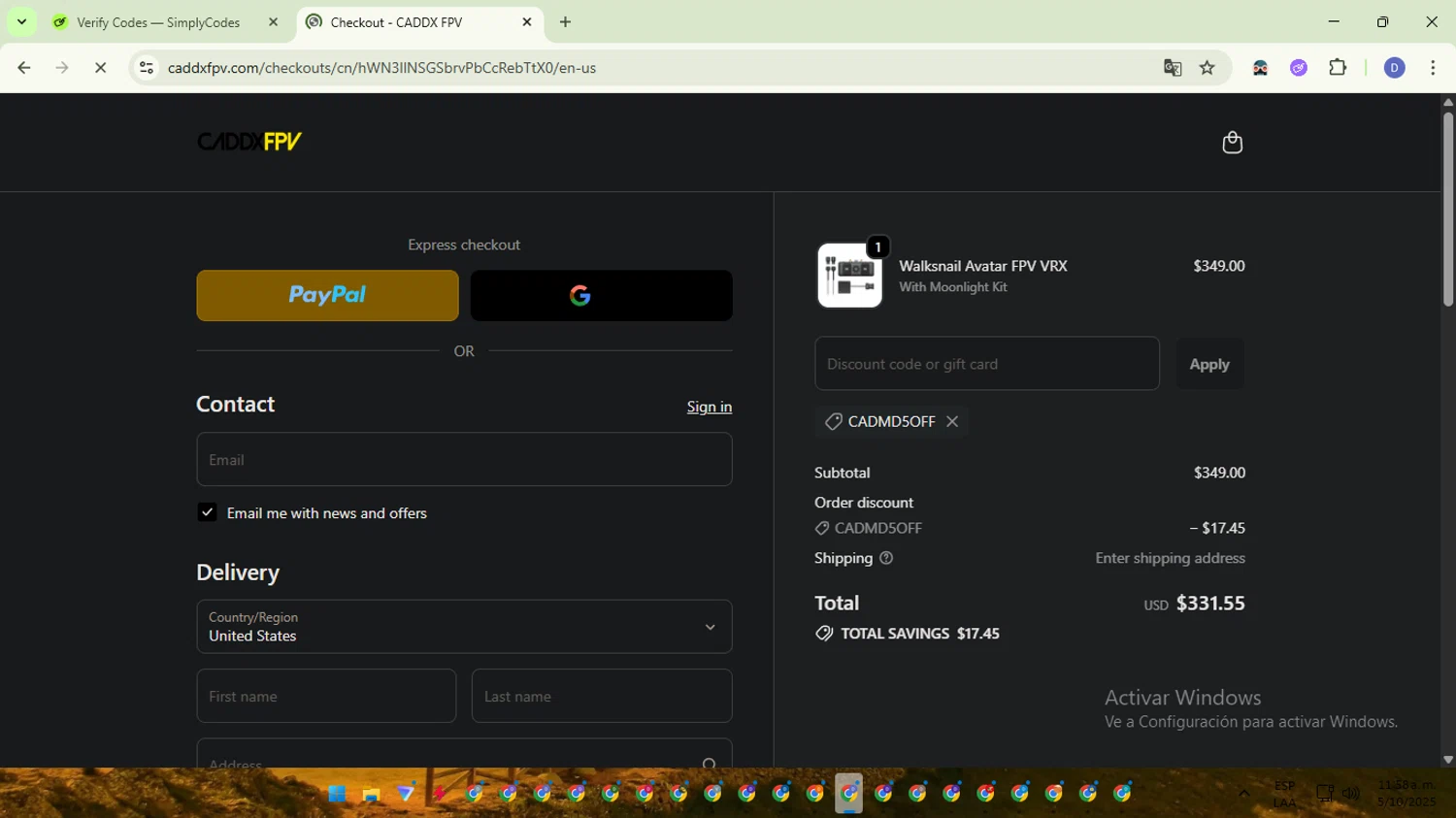Viewport: 1456px width, 818px height.
Task: Open the Sign in link
Action: pos(710,407)
